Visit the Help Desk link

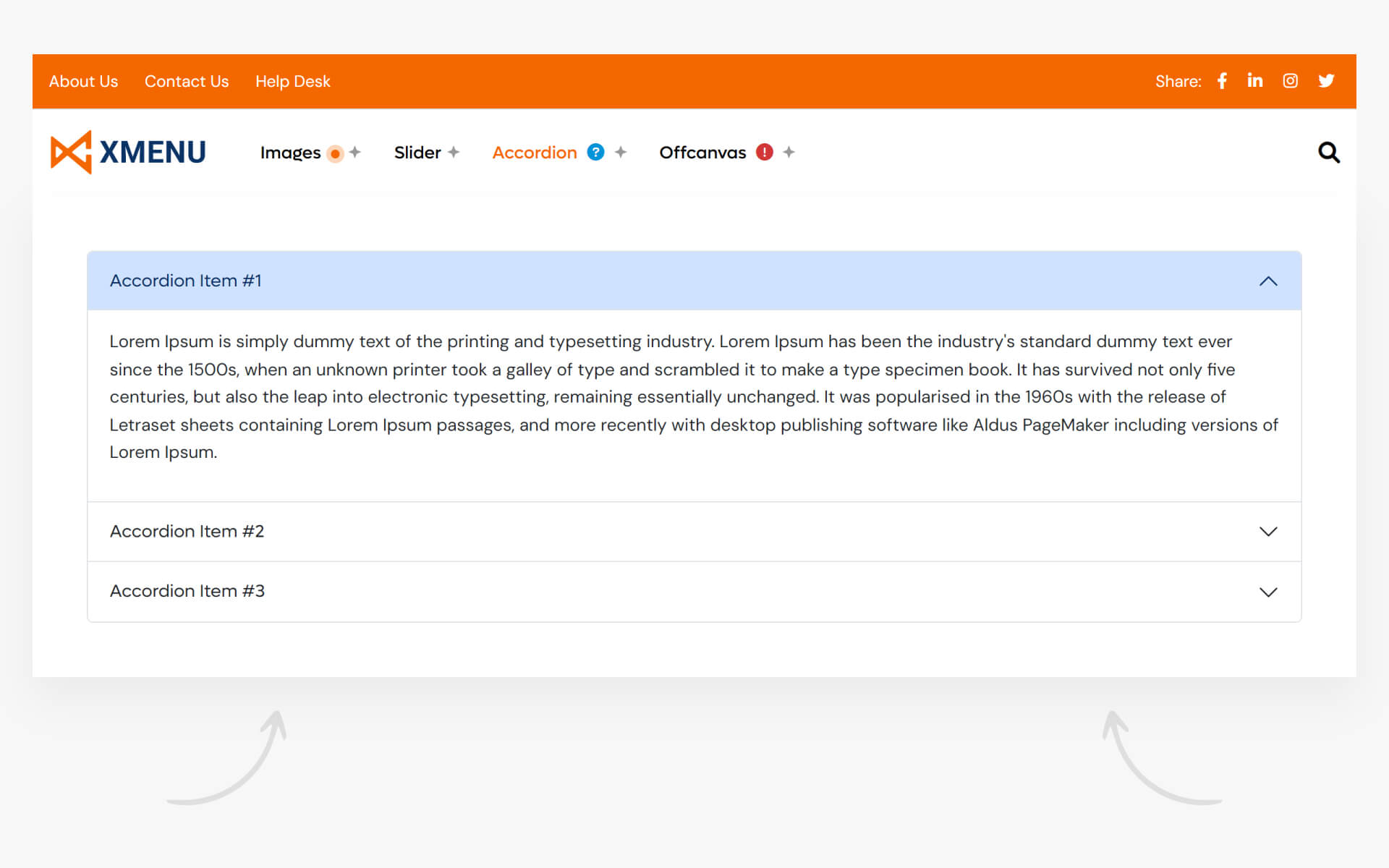[293, 82]
